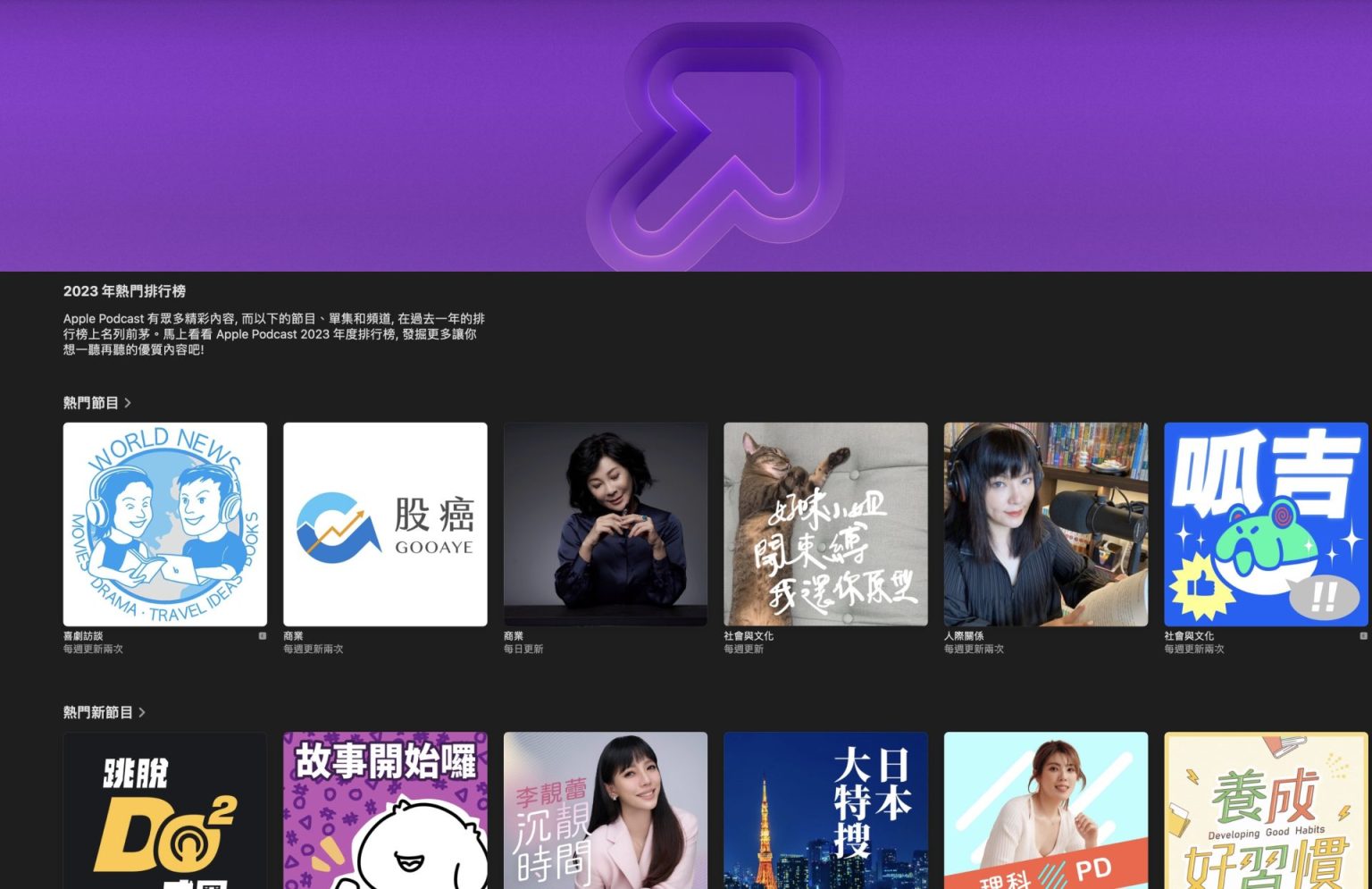This screenshot has height=889, width=1372.
Task: Select the woman in navy shirt portrait artwork
Action: (606, 524)
